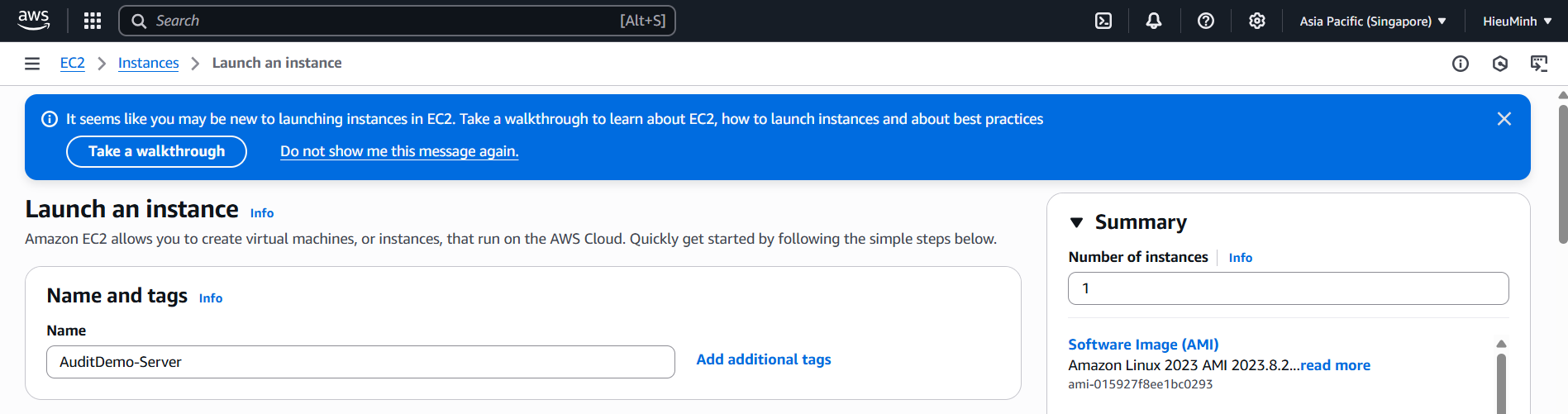Click the Take a walkthrough button
The height and width of the screenshot is (414, 1568).
156,151
